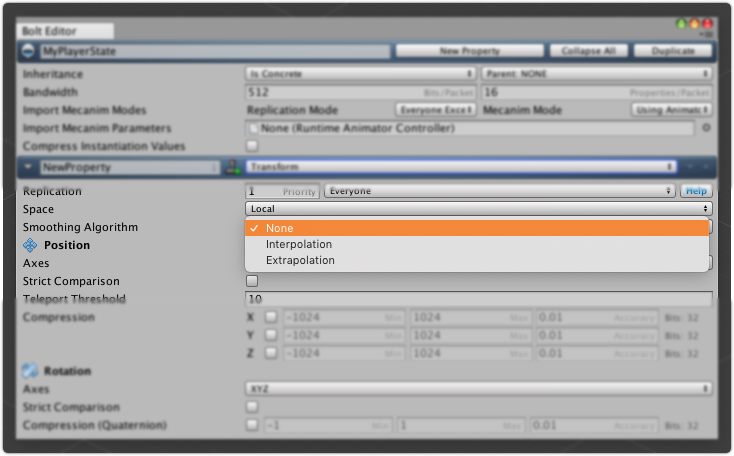Screen dimensions: 734x456
Task: Edit the 16 properties per packet field
Action: point(597,92)
